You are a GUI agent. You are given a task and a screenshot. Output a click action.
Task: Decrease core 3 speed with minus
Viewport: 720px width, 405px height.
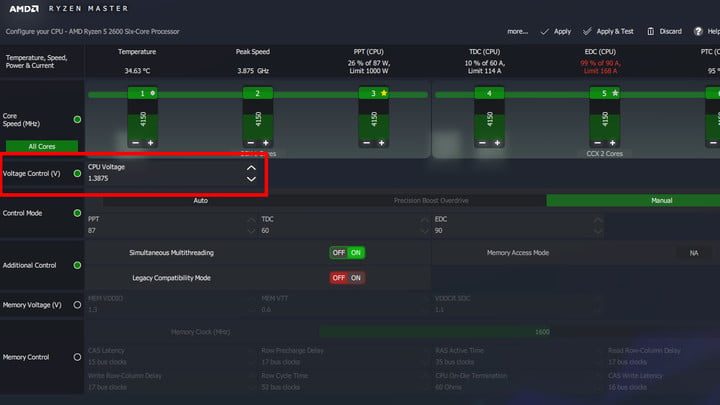366,143
